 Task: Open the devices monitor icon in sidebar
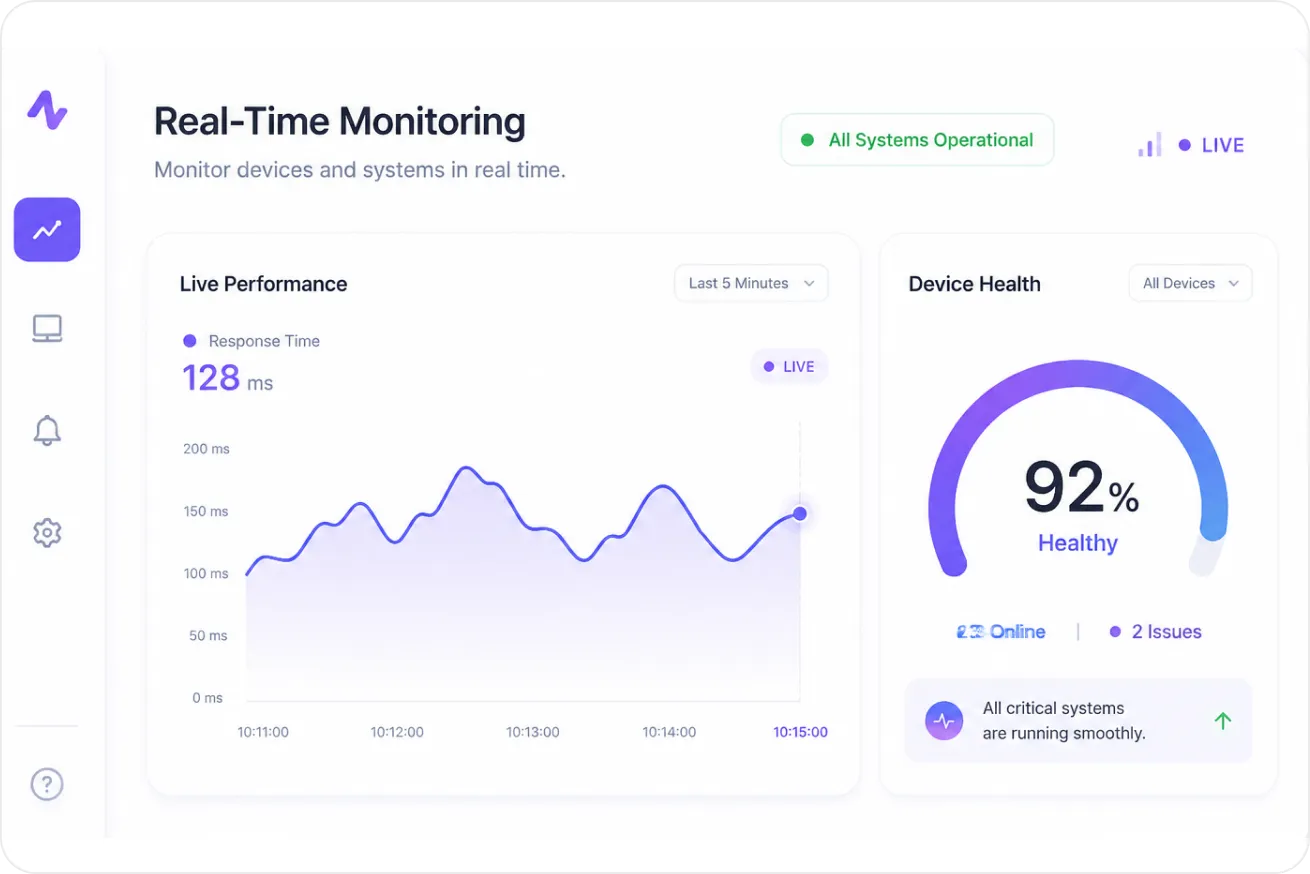47,329
